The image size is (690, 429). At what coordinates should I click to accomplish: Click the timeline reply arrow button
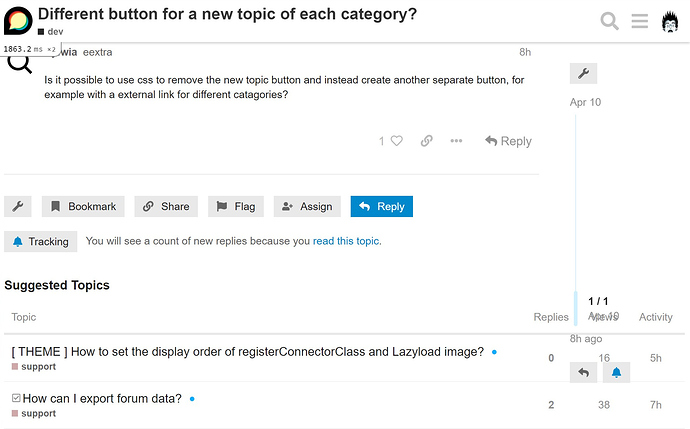pos(584,373)
